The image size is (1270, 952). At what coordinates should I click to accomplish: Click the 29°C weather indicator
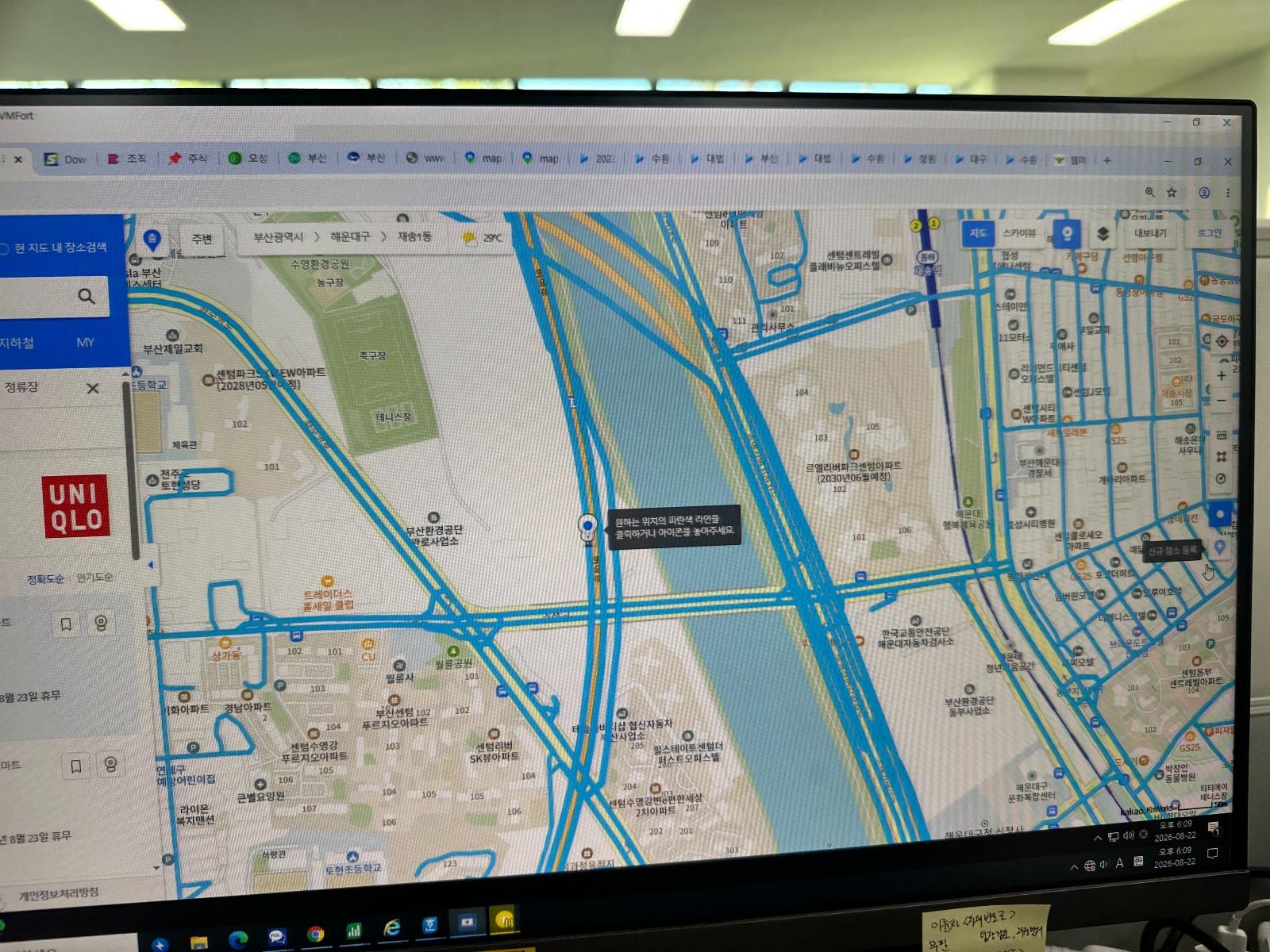[483, 237]
